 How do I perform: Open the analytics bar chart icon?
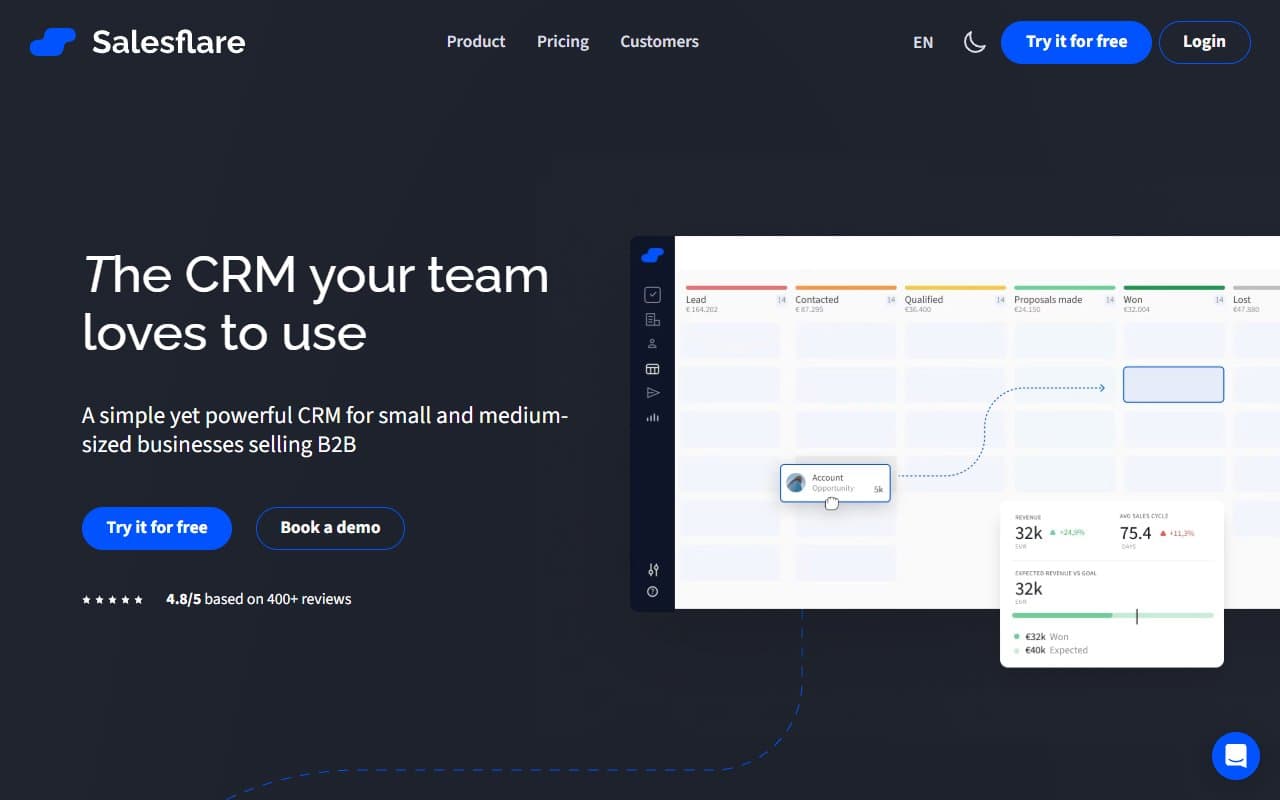[652, 418]
